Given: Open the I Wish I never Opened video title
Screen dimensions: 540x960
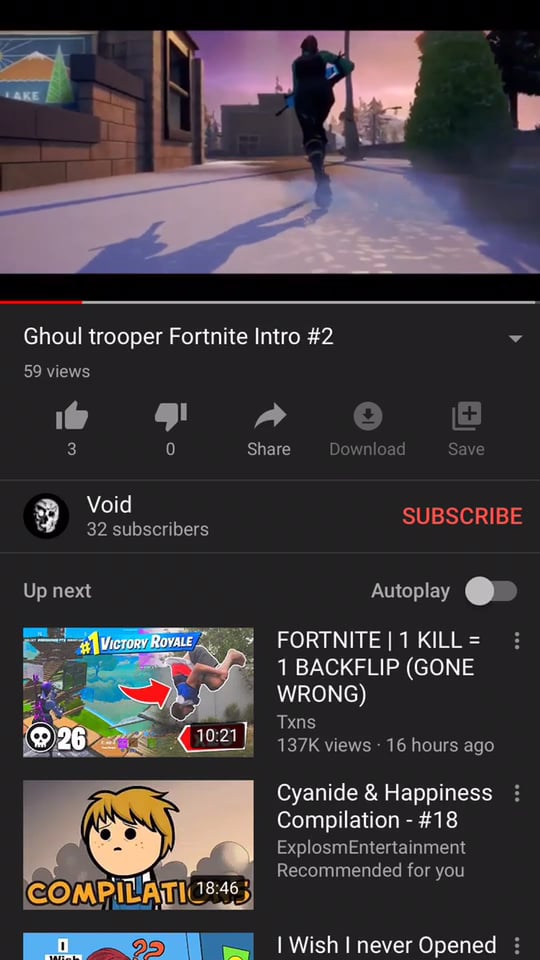Looking at the screenshot, I should (x=386, y=946).
